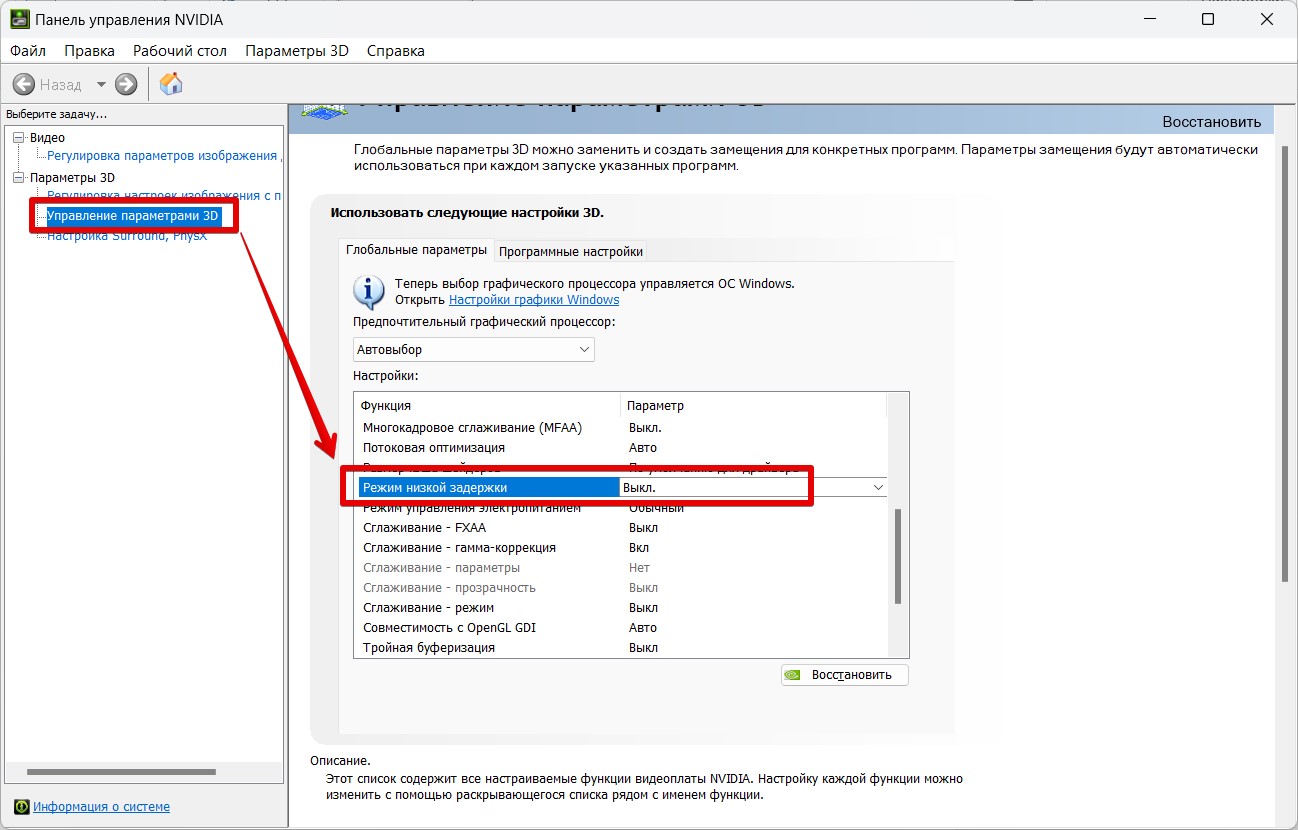Click main panel vertical scrollbar
The width and height of the screenshot is (1298, 830).
click(1285, 362)
